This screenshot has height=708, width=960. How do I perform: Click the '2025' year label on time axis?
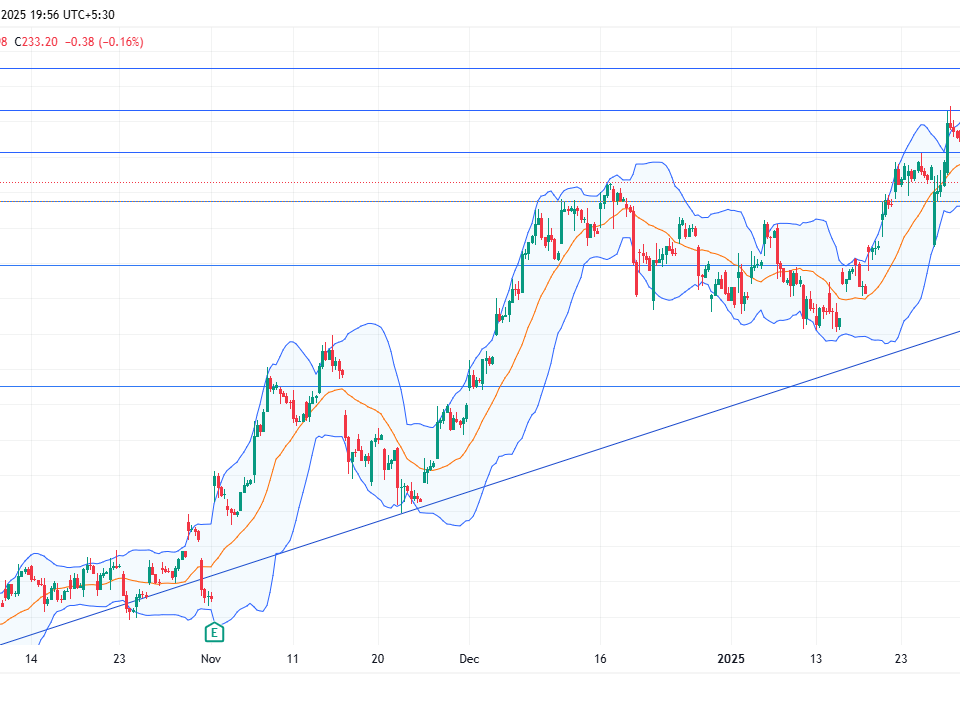(x=731, y=659)
